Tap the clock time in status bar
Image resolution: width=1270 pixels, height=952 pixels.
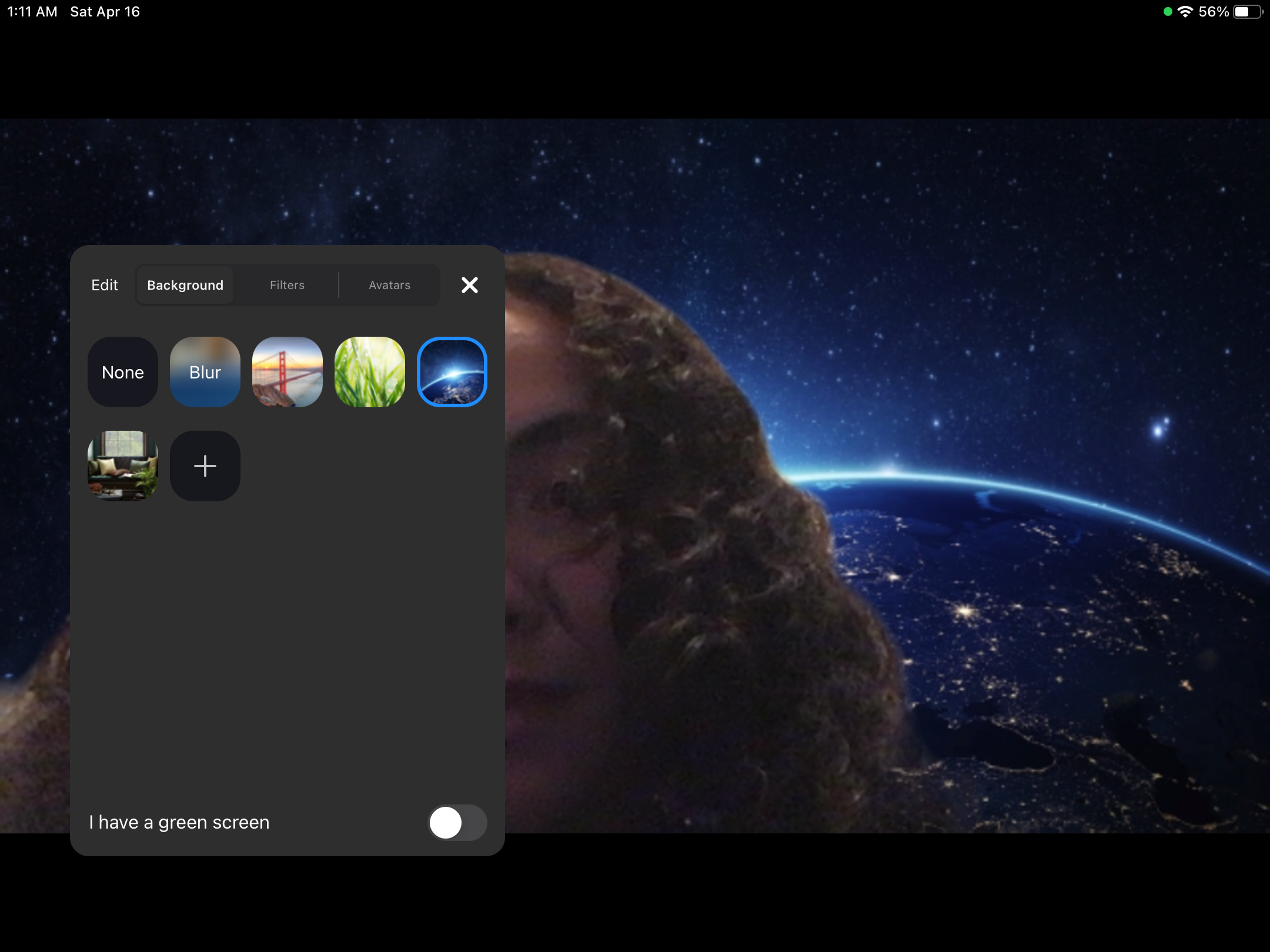pos(32,12)
